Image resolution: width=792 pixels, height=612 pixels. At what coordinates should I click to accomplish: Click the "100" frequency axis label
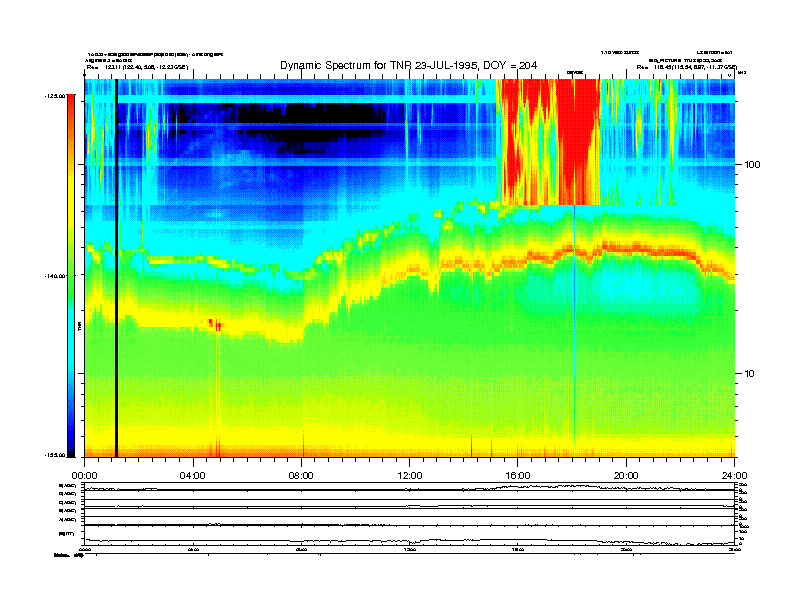tap(753, 165)
